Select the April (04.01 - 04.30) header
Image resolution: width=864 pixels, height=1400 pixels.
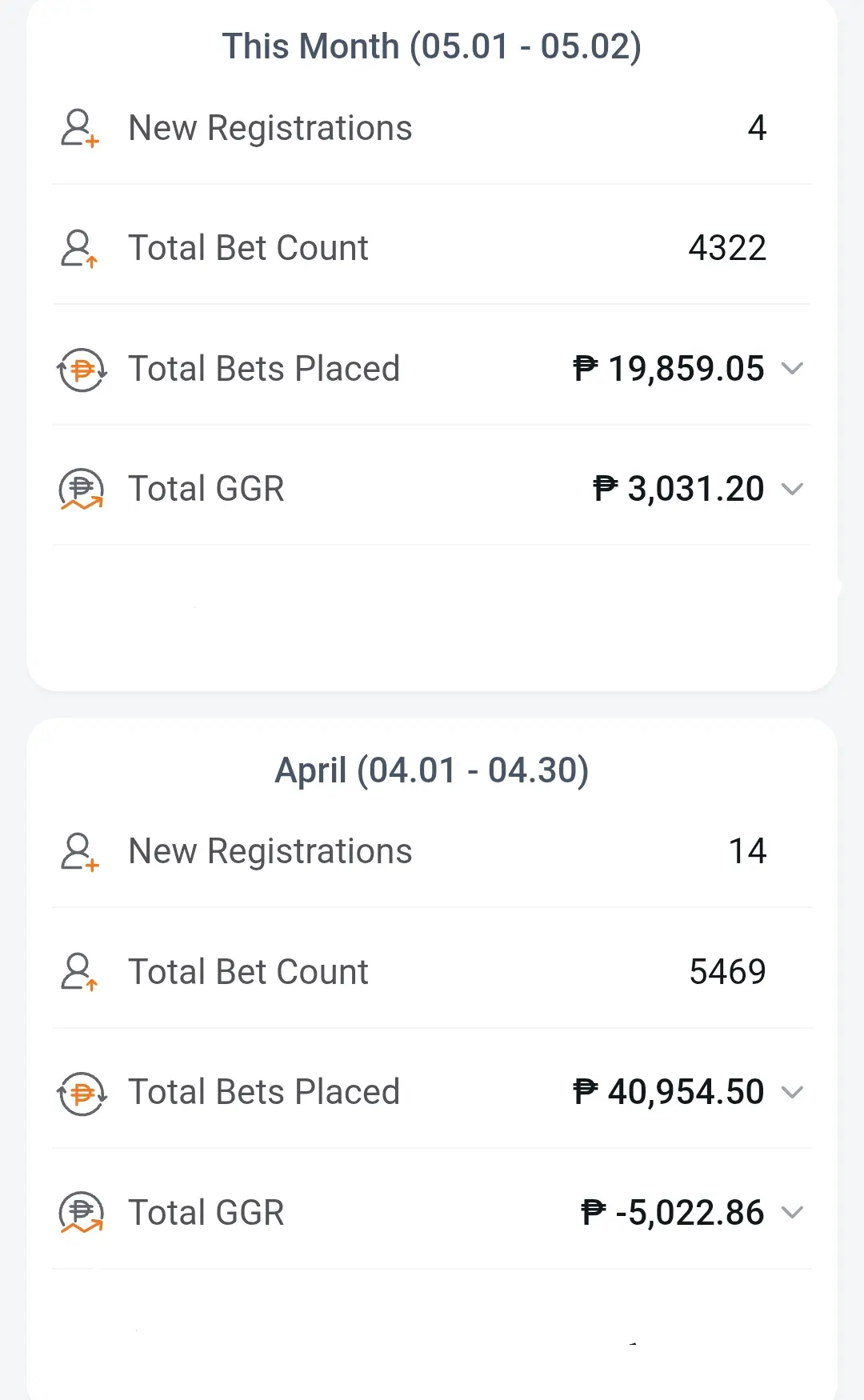(x=432, y=770)
